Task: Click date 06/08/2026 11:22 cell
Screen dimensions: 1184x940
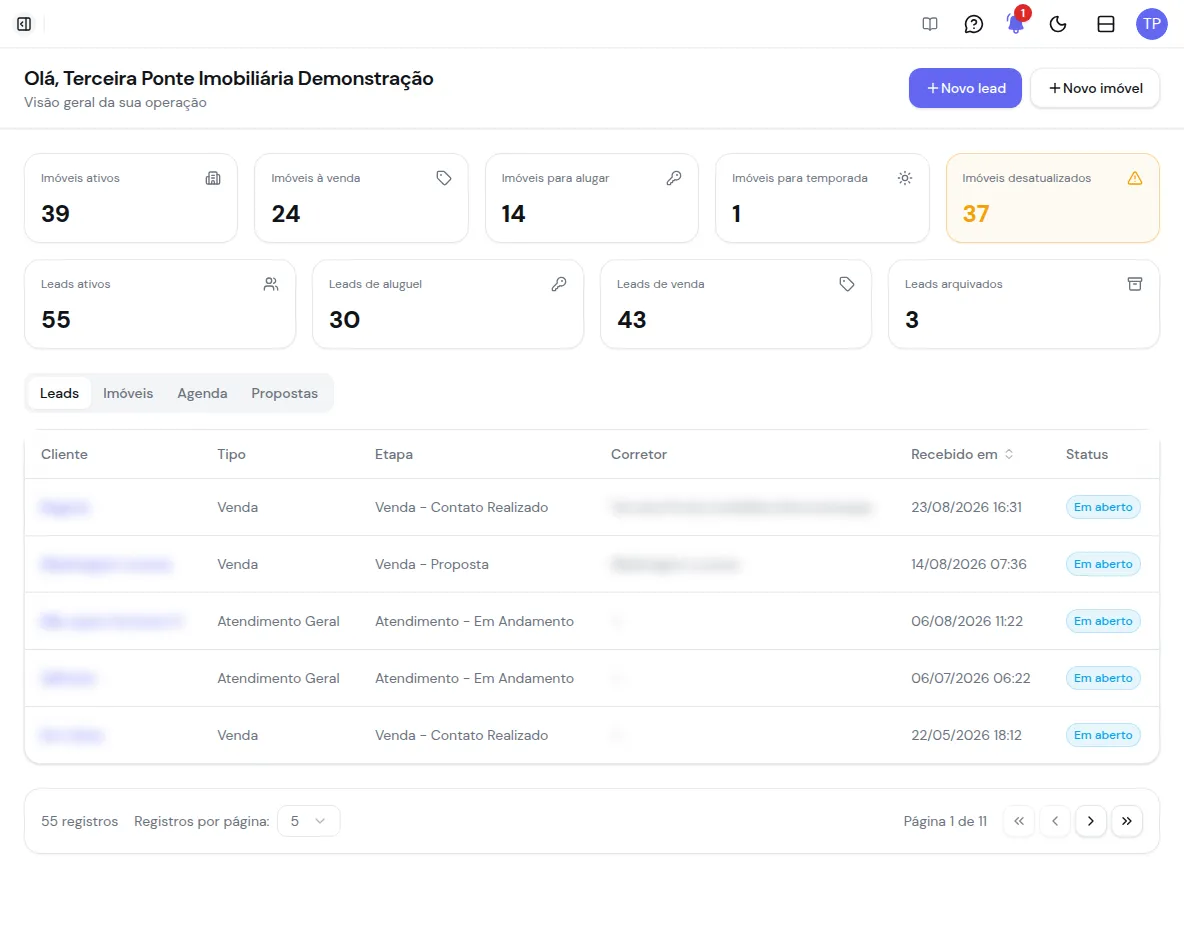Action: [x=967, y=621]
